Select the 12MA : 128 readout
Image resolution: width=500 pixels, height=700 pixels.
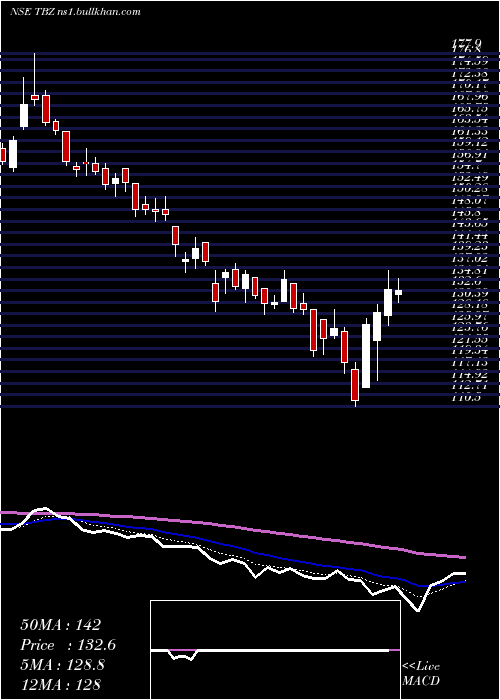click(60, 684)
